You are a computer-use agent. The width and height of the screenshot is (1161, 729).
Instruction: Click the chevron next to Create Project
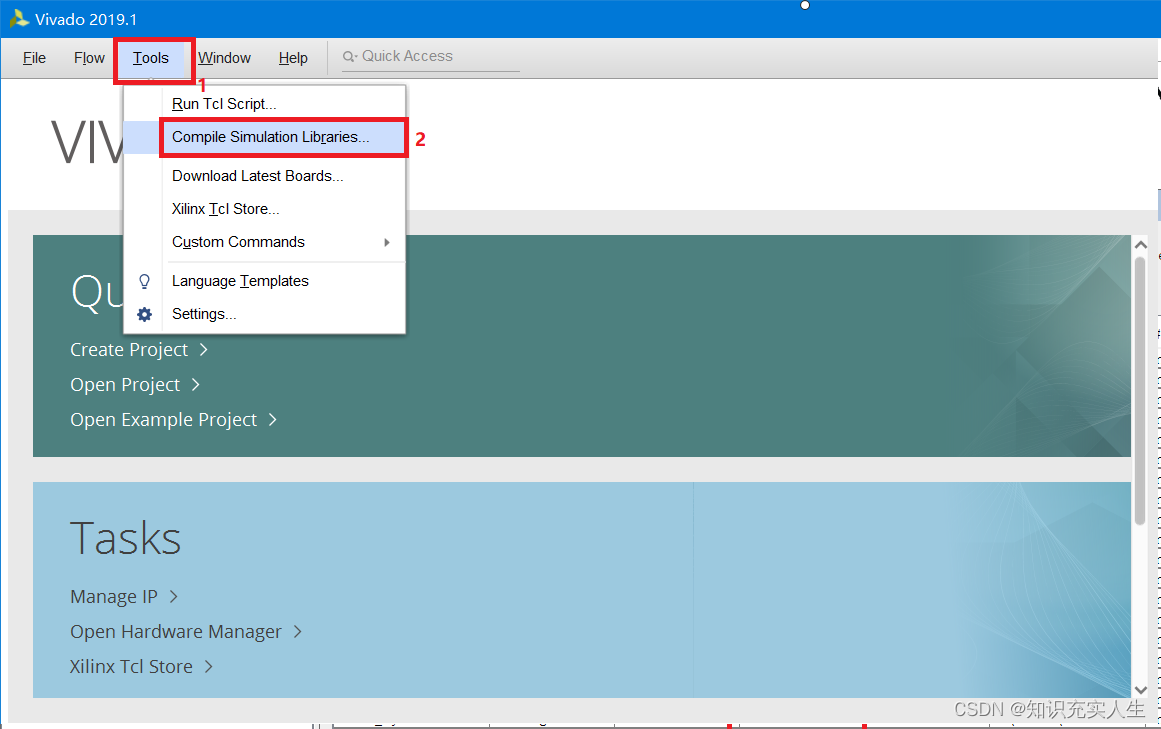point(204,349)
